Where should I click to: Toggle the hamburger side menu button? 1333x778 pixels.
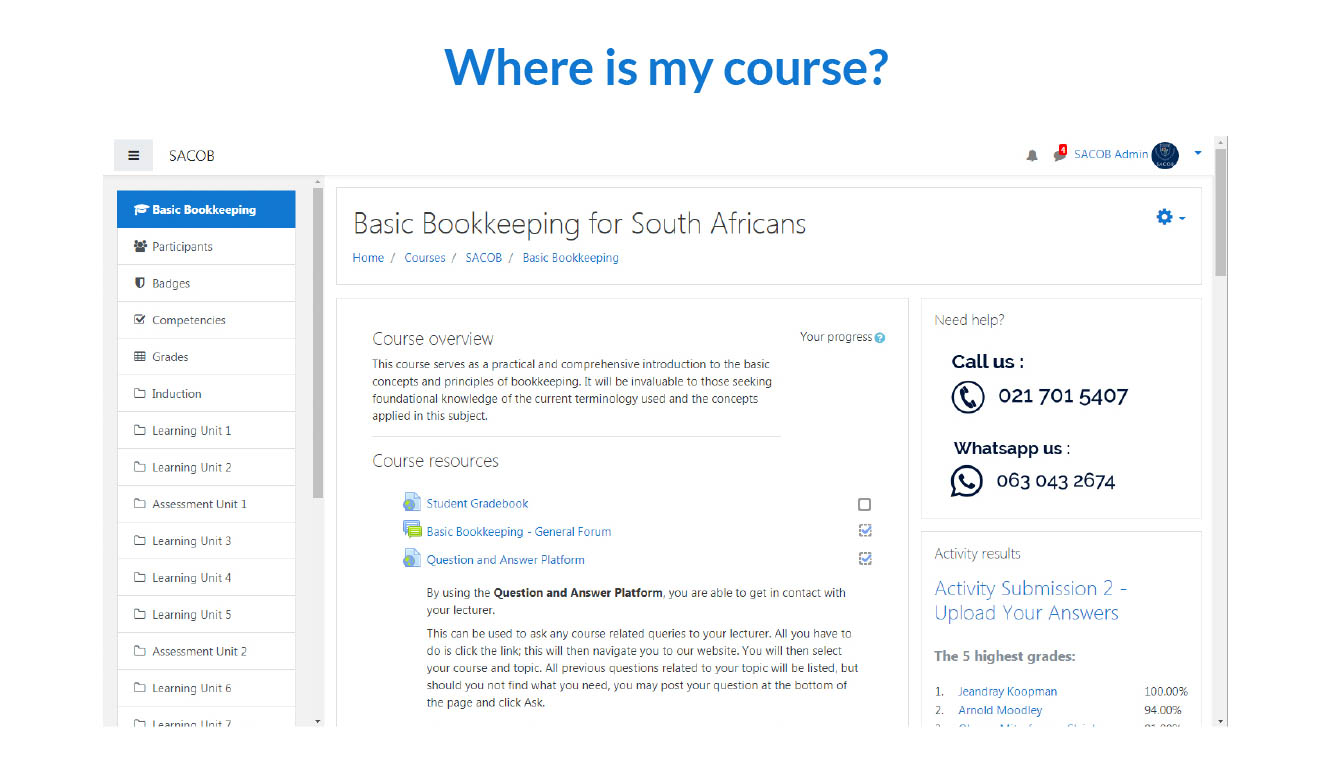pos(133,155)
